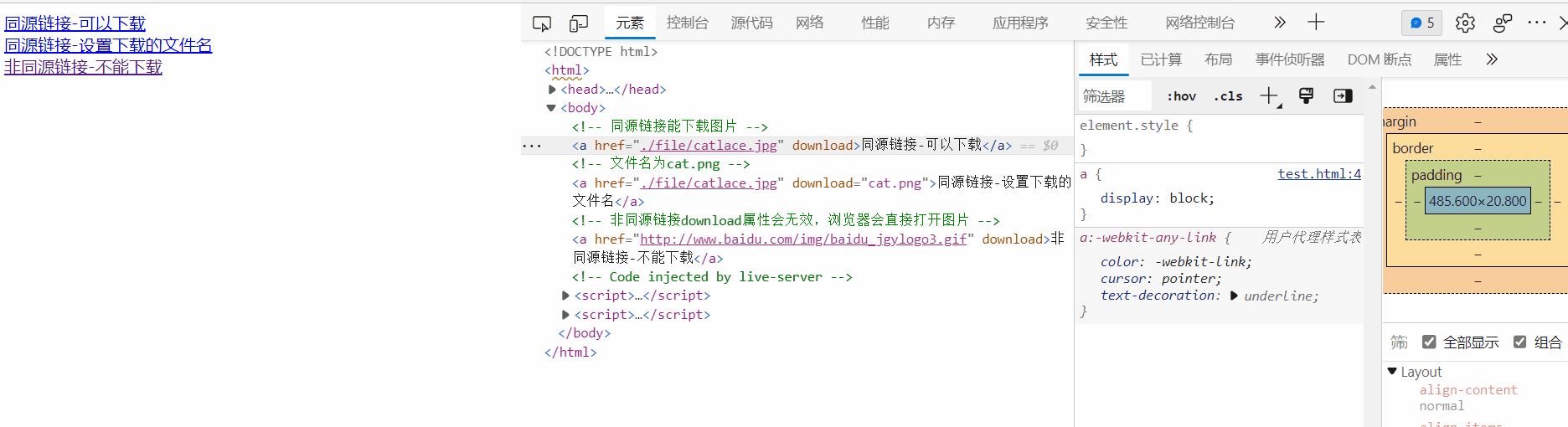Screen dimensions: 1568x427
Task: Select the 文件名为cat.png comment node
Action: point(661,164)
